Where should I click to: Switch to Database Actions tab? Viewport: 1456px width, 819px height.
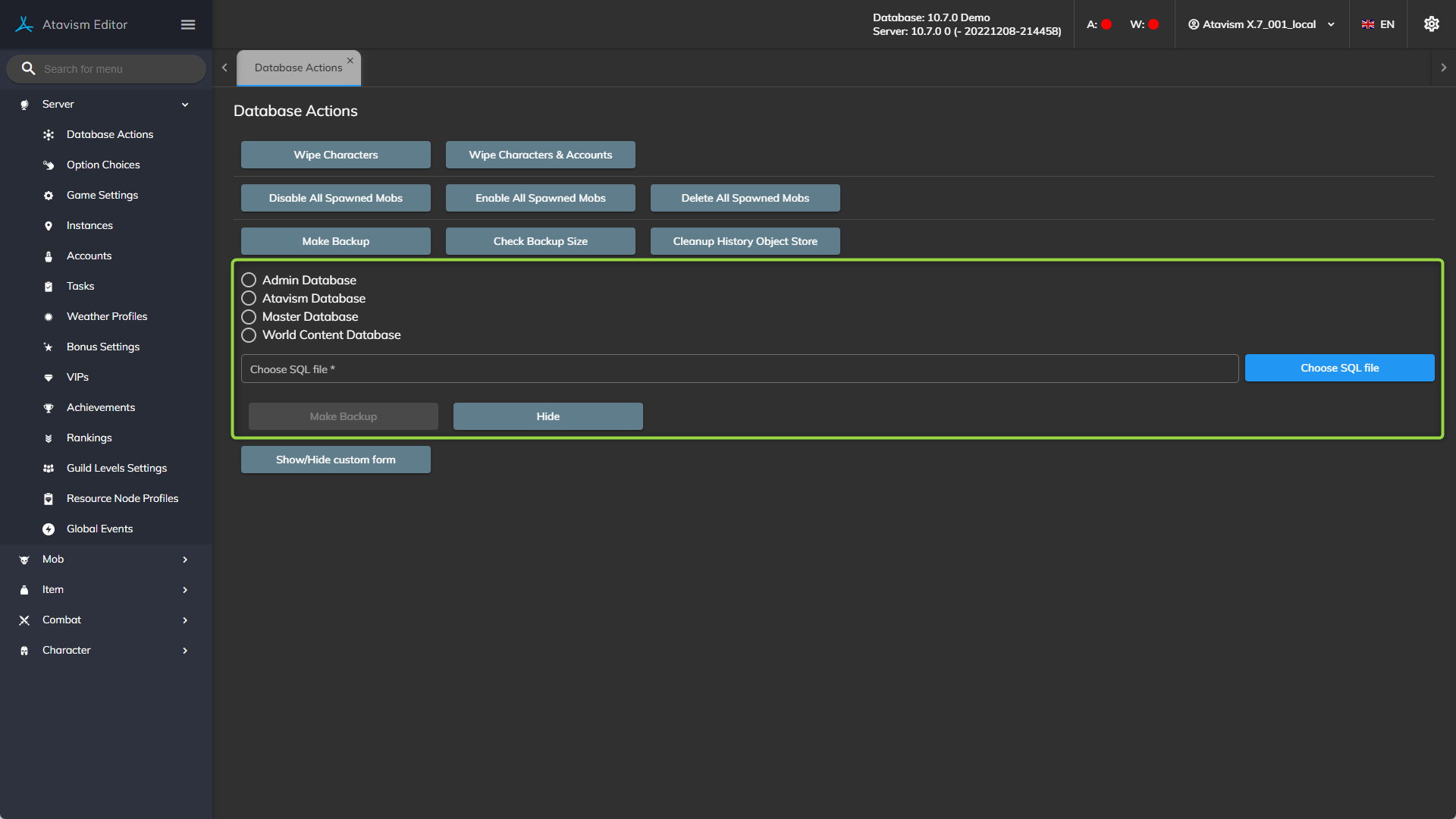(298, 67)
